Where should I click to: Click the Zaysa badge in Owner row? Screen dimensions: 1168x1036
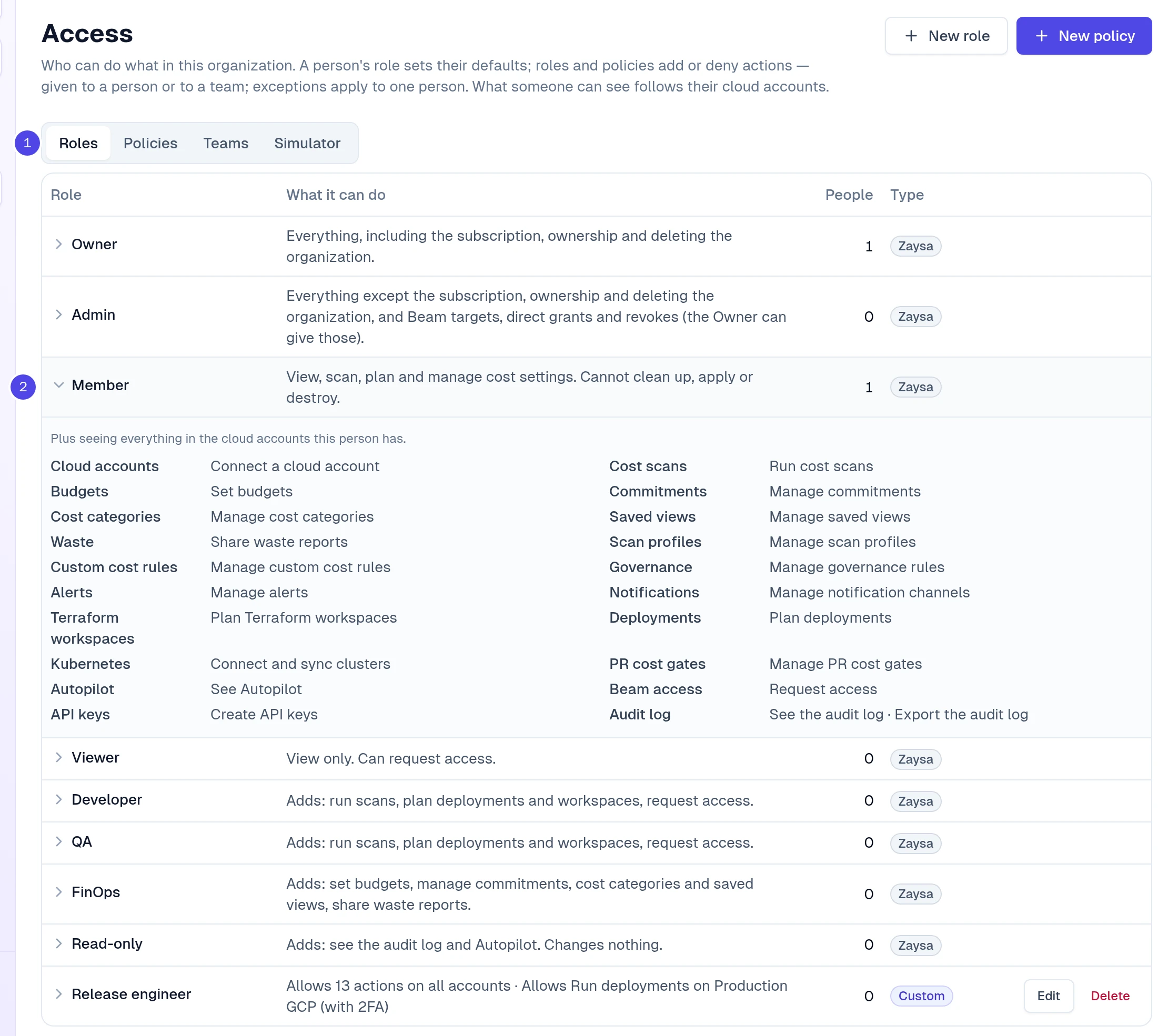coord(915,246)
